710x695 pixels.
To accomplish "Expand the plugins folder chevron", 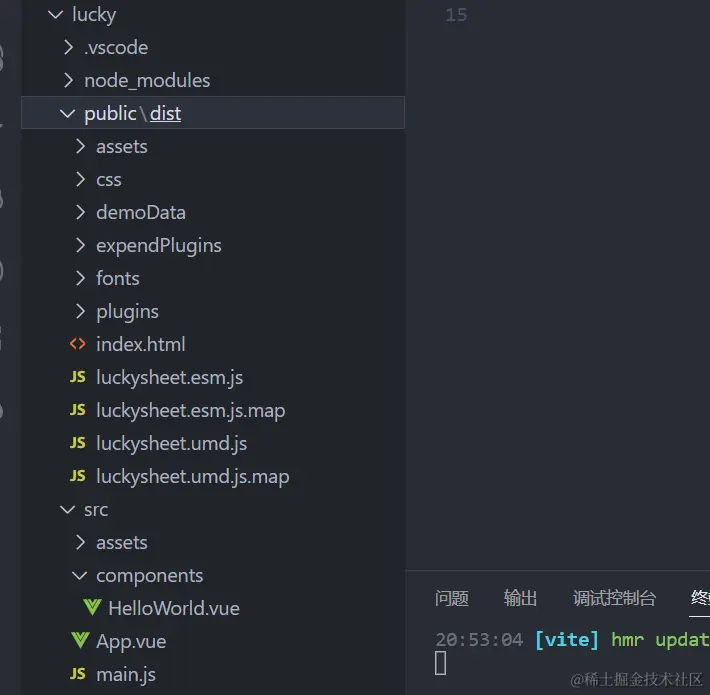I will [80, 312].
